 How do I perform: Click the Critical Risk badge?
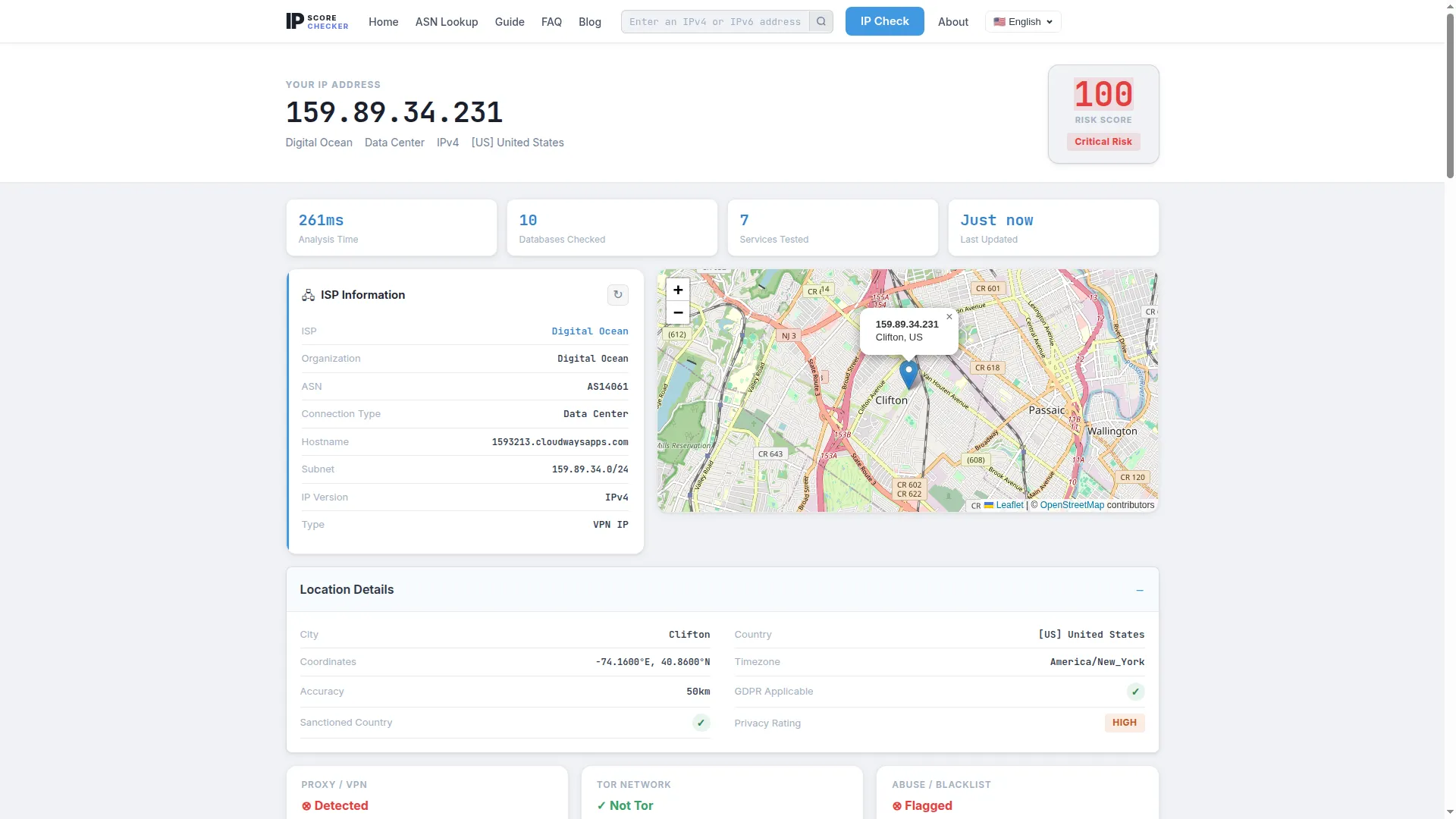point(1103,142)
